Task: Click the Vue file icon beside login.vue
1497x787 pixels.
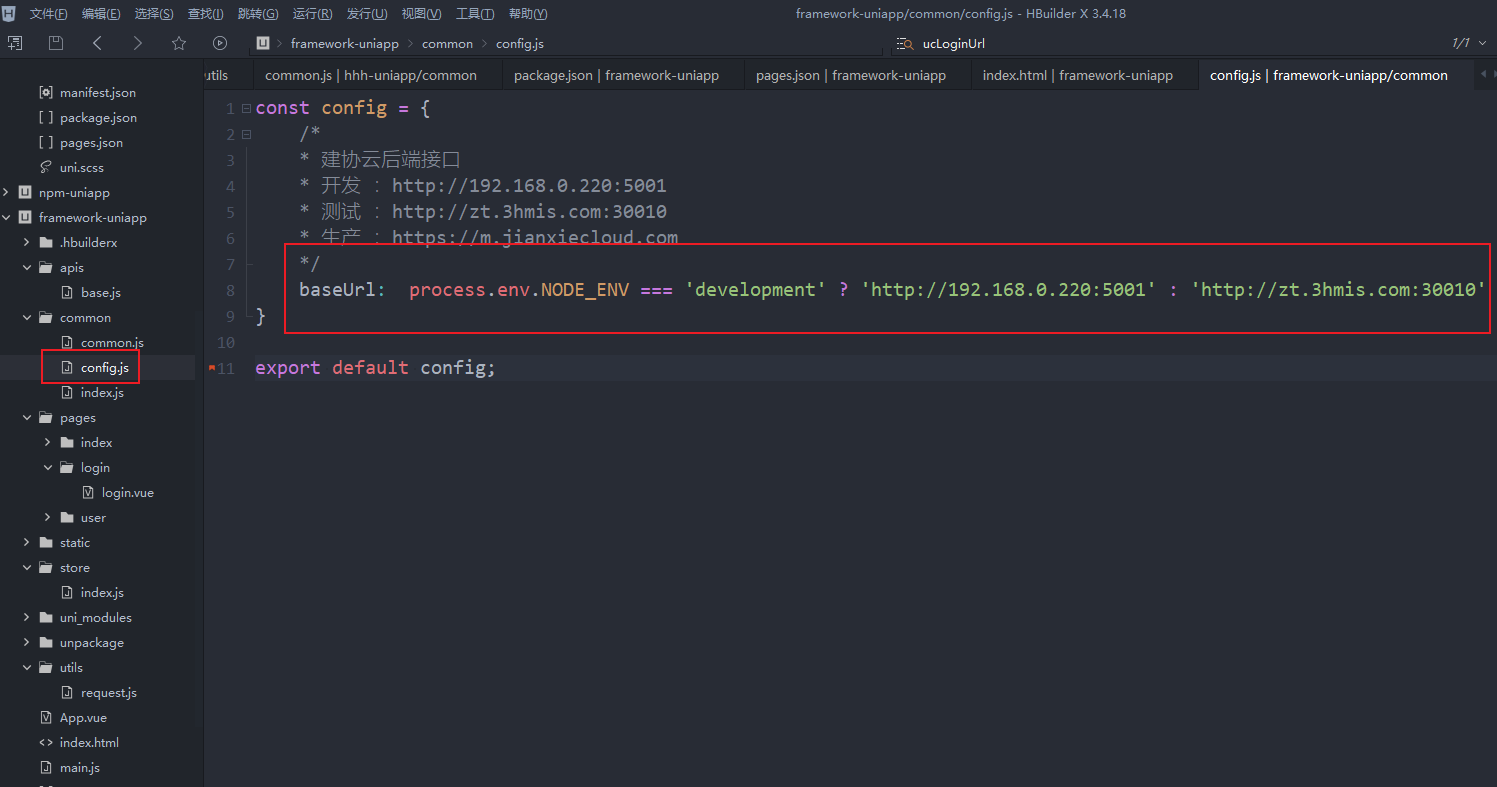Action: [x=88, y=492]
